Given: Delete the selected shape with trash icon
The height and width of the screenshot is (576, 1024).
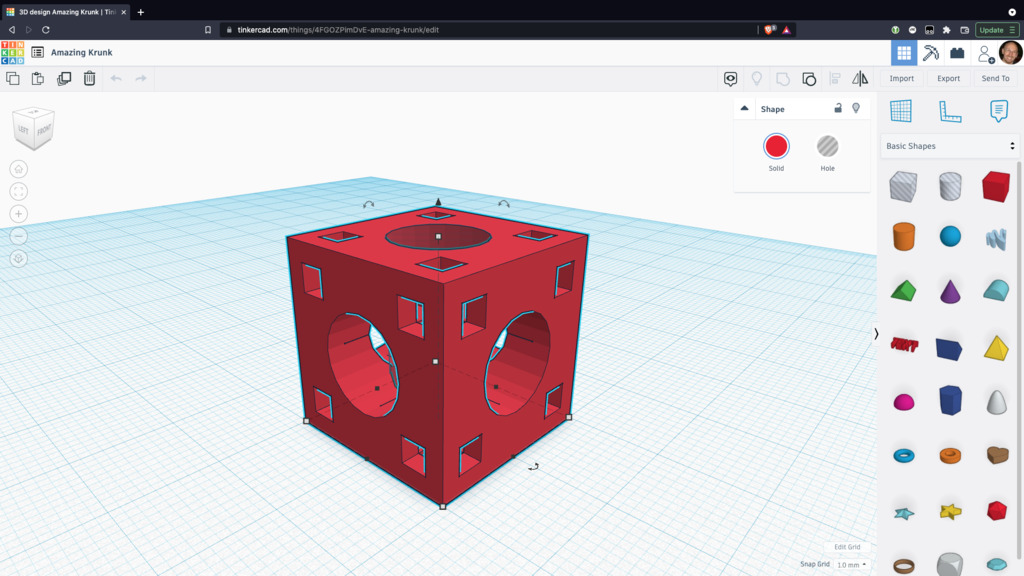Looking at the screenshot, I should tap(89, 78).
